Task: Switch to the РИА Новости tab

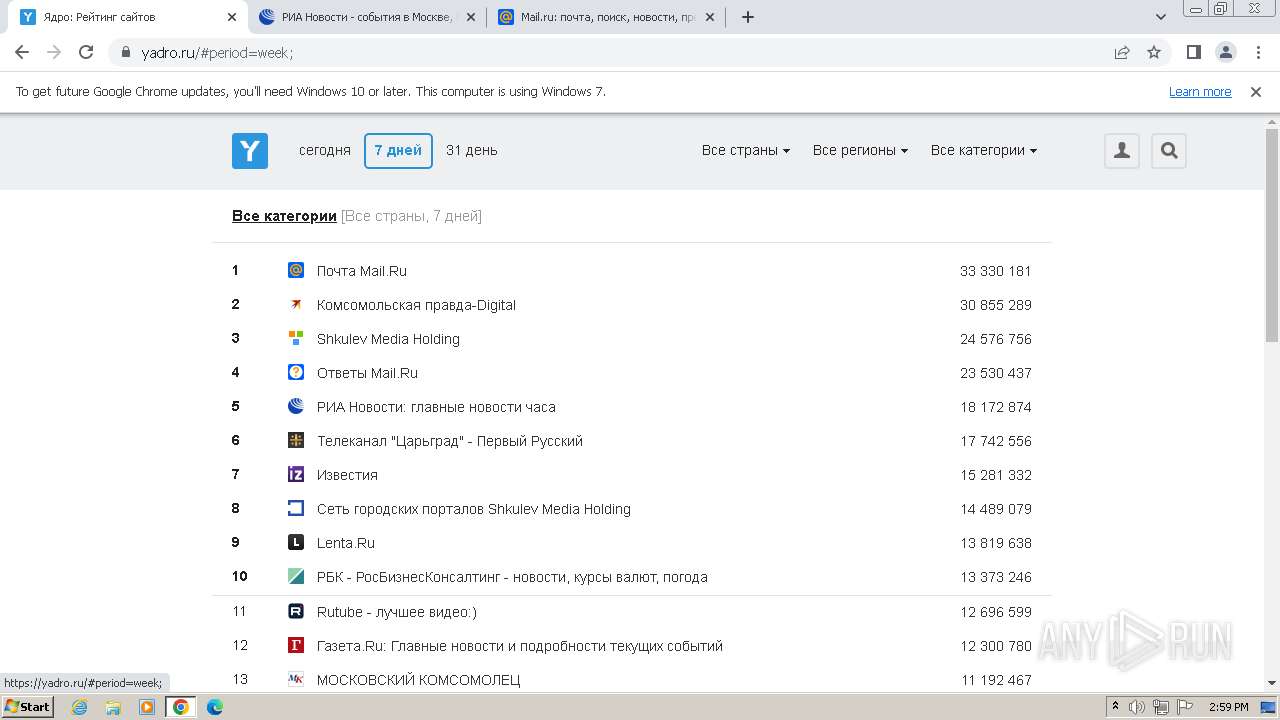Action: click(367, 17)
